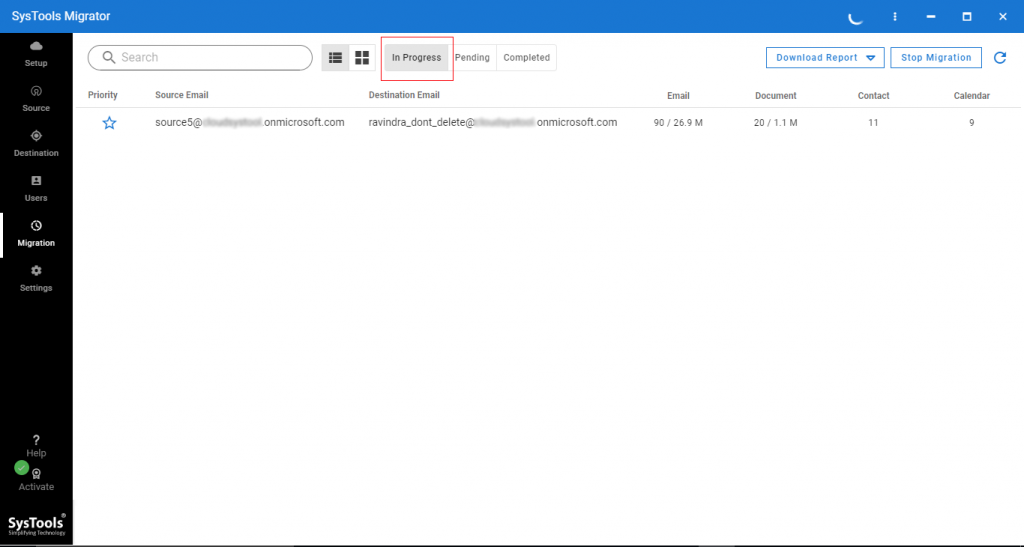The image size is (1024, 547).
Task: Switch to the Completed tab
Action: pos(526,57)
